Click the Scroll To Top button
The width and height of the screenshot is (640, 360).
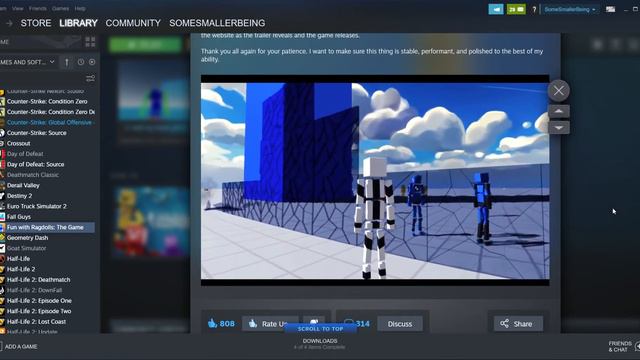320,329
